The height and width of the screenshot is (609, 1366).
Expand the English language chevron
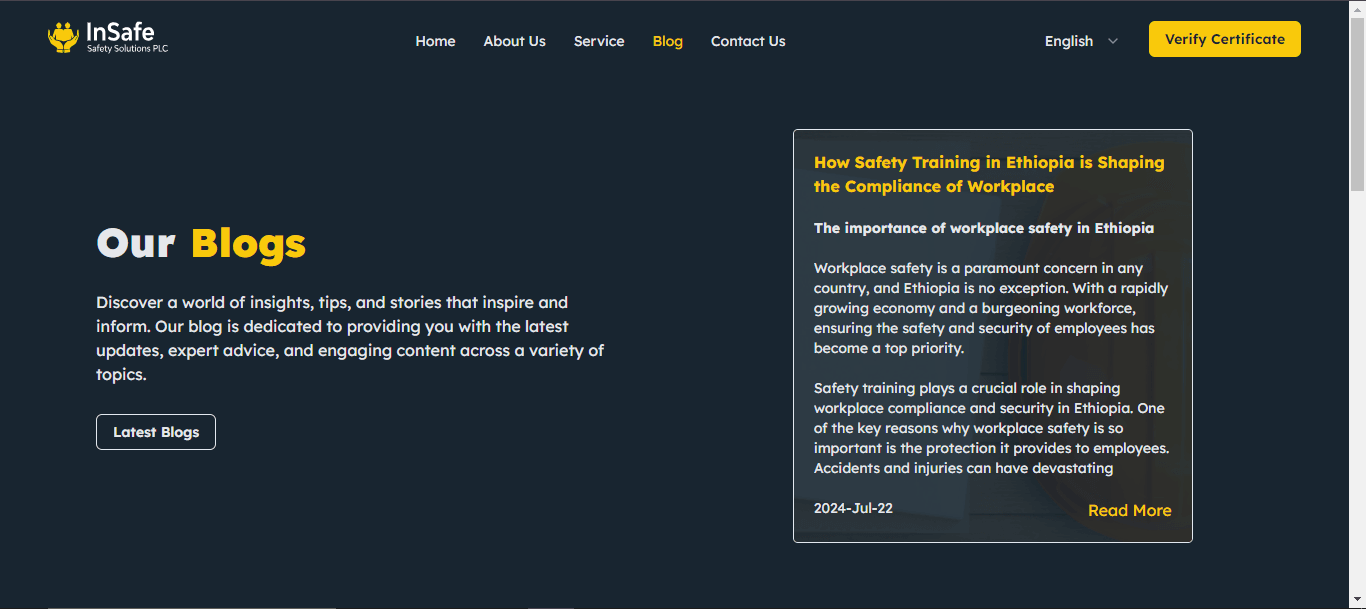tap(1113, 41)
